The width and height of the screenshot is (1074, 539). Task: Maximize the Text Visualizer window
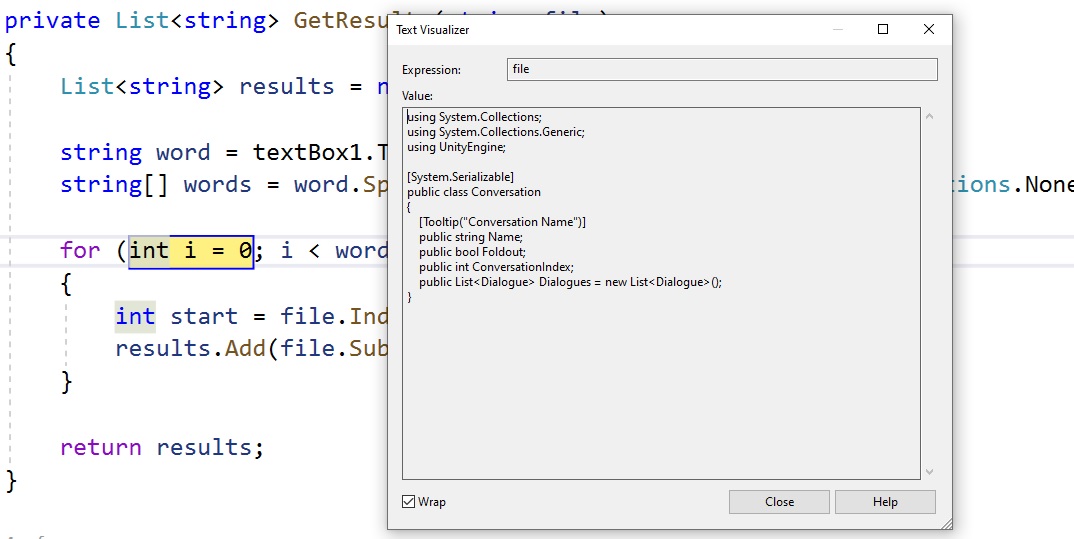(883, 29)
